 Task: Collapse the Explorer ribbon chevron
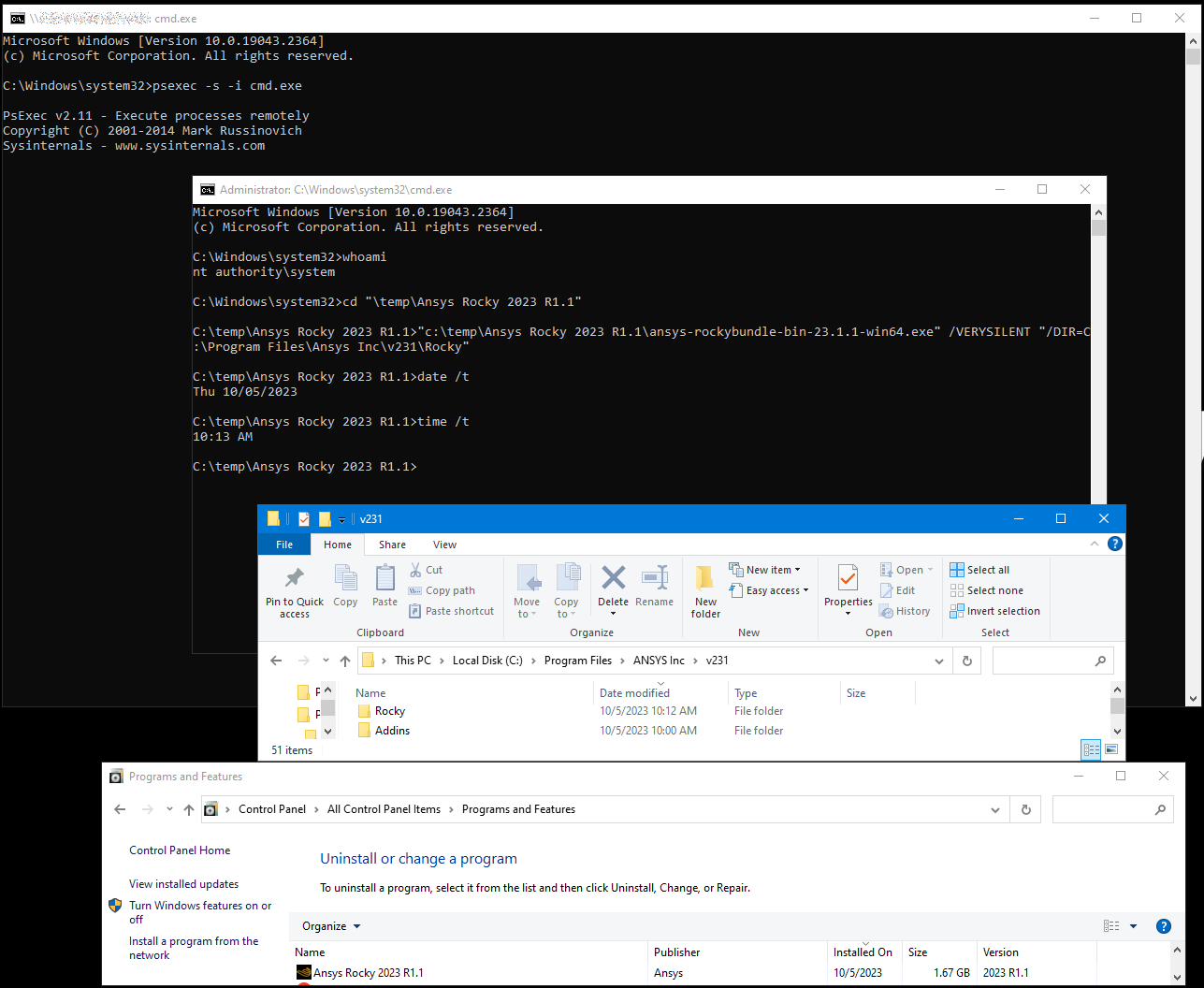[1095, 544]
